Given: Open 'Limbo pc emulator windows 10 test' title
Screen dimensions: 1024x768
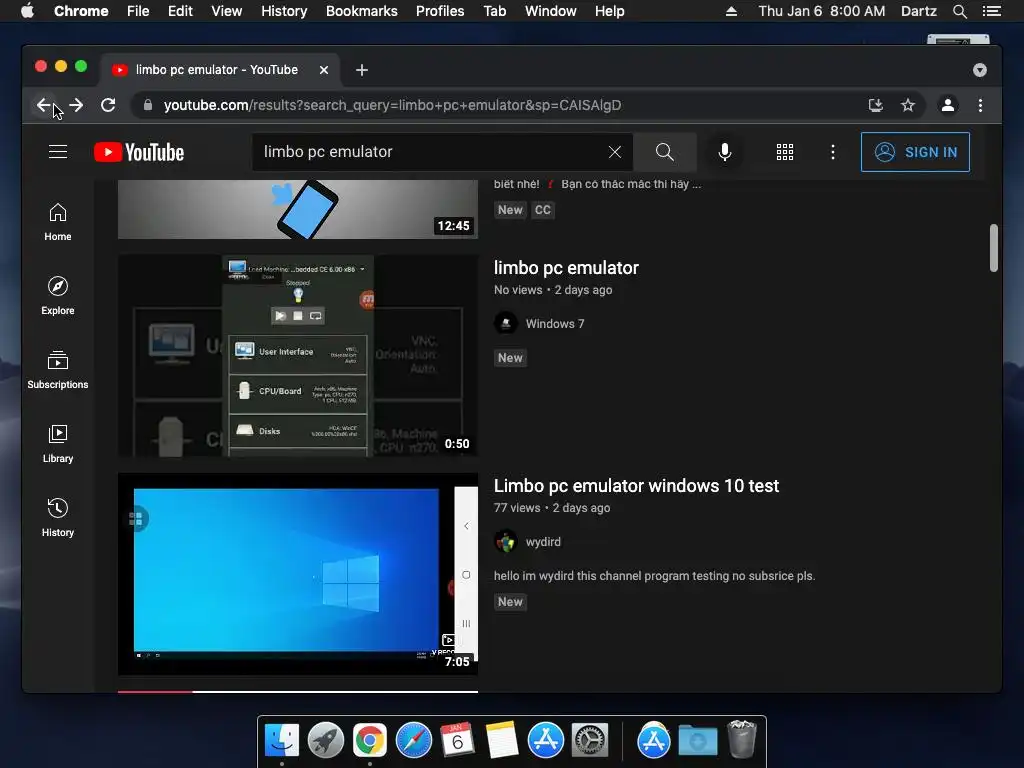Looking at the screenshot, I should tap(636, 486).
